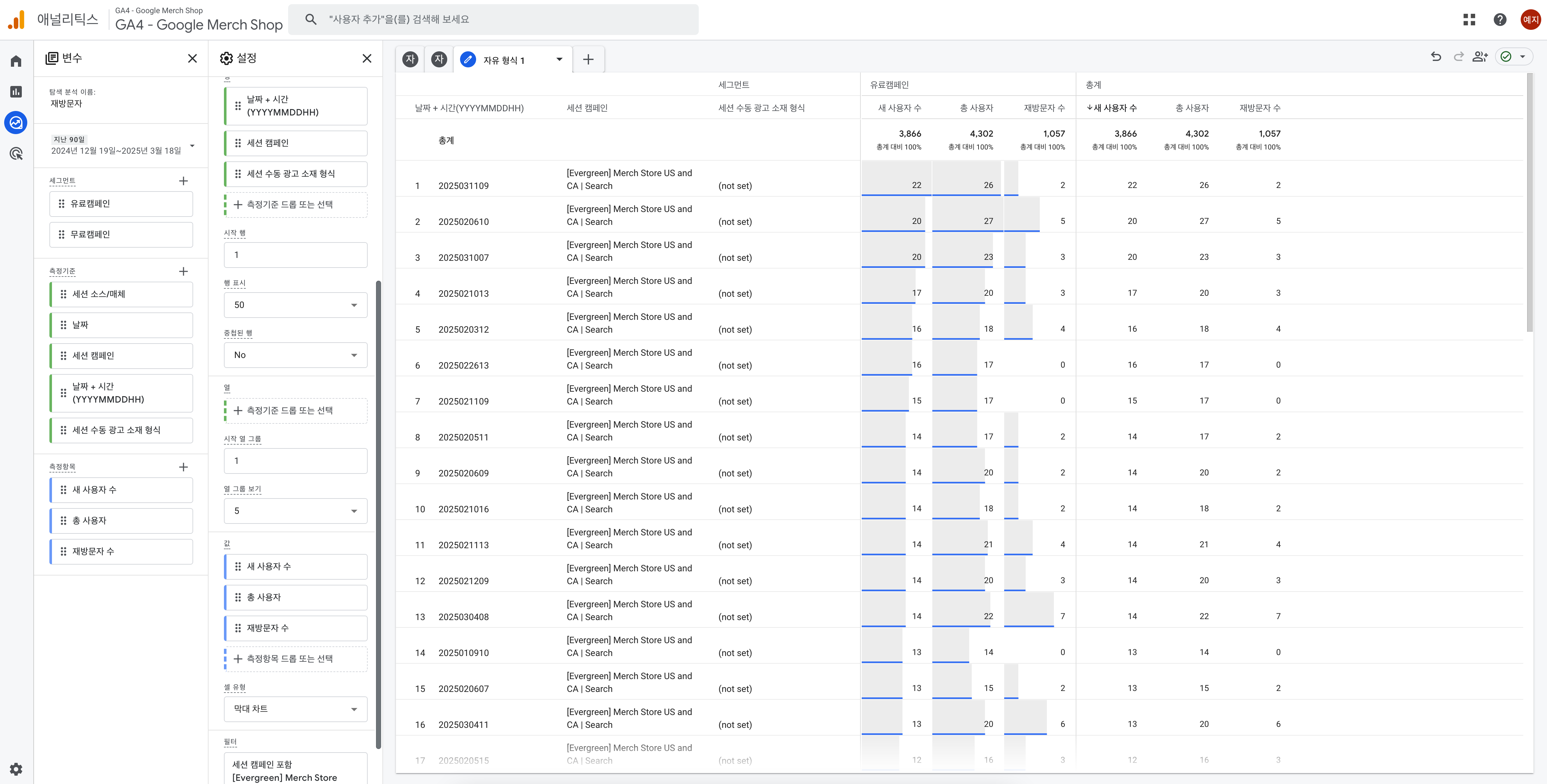Click the undo arrow icon

1436,56
